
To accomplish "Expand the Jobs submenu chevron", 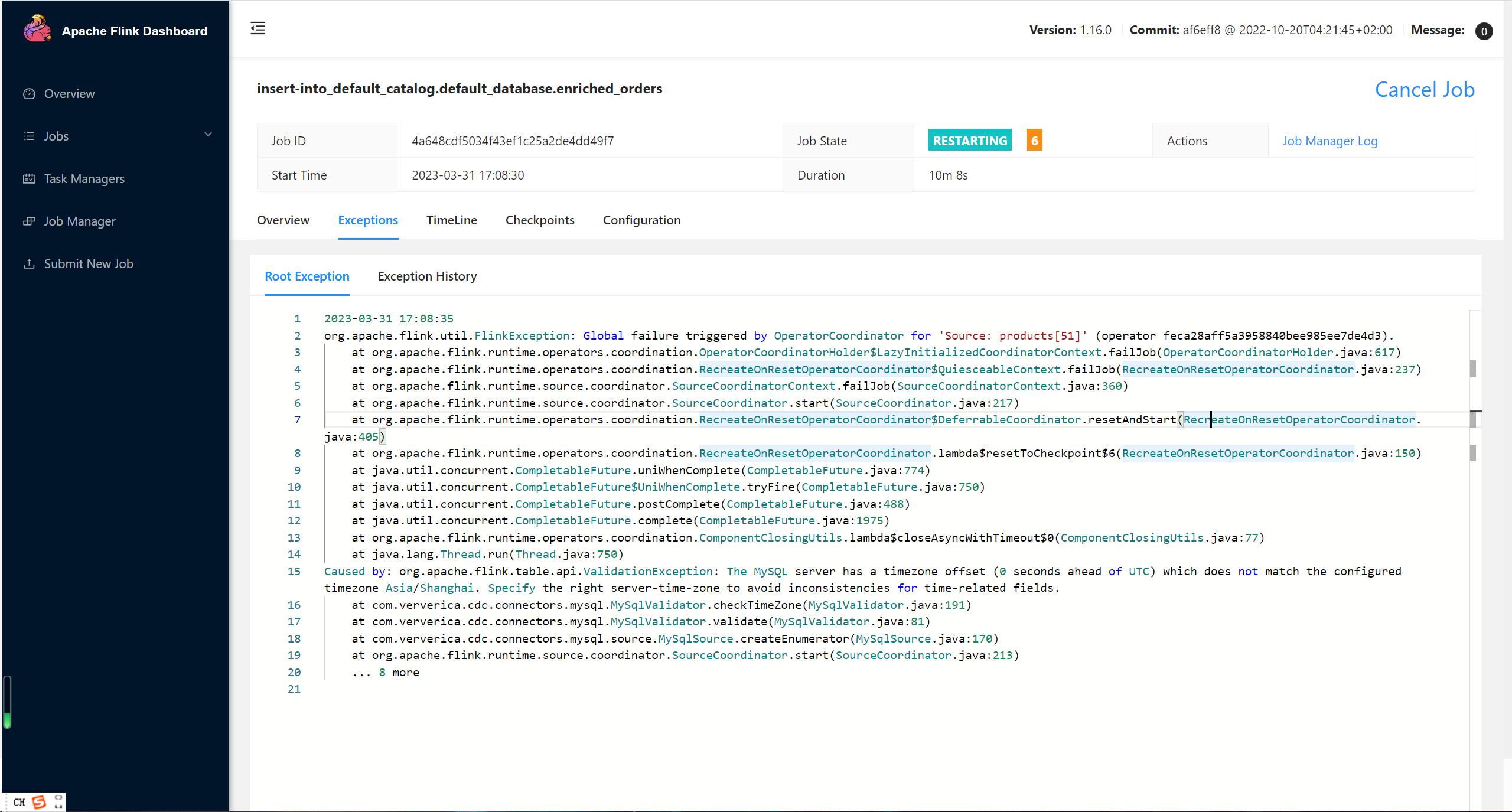I will coord(208,135).
